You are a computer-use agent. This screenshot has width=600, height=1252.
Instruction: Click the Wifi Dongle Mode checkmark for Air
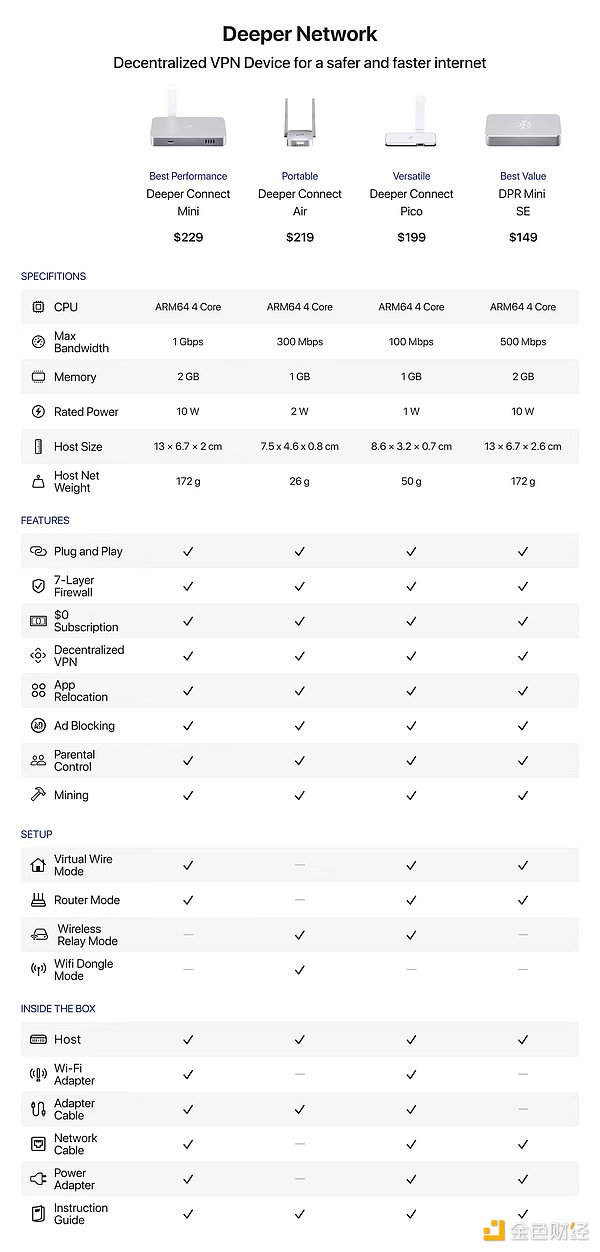coord(300,969)
